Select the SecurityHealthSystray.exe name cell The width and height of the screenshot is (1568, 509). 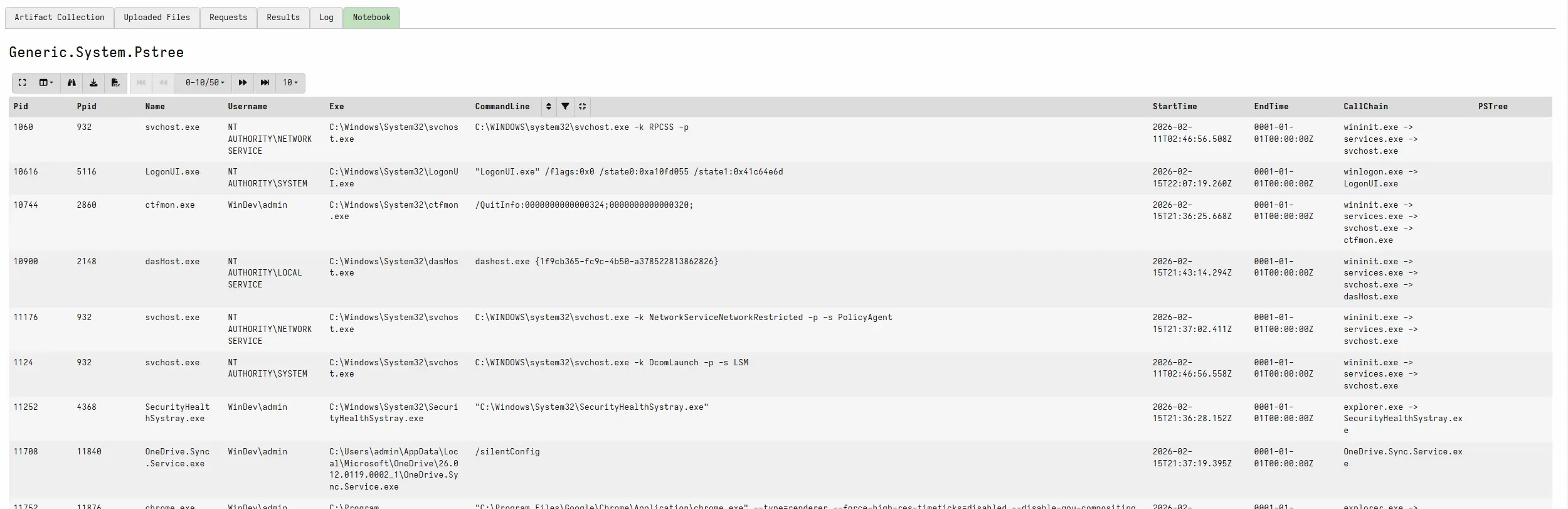[x=177, y=413]
